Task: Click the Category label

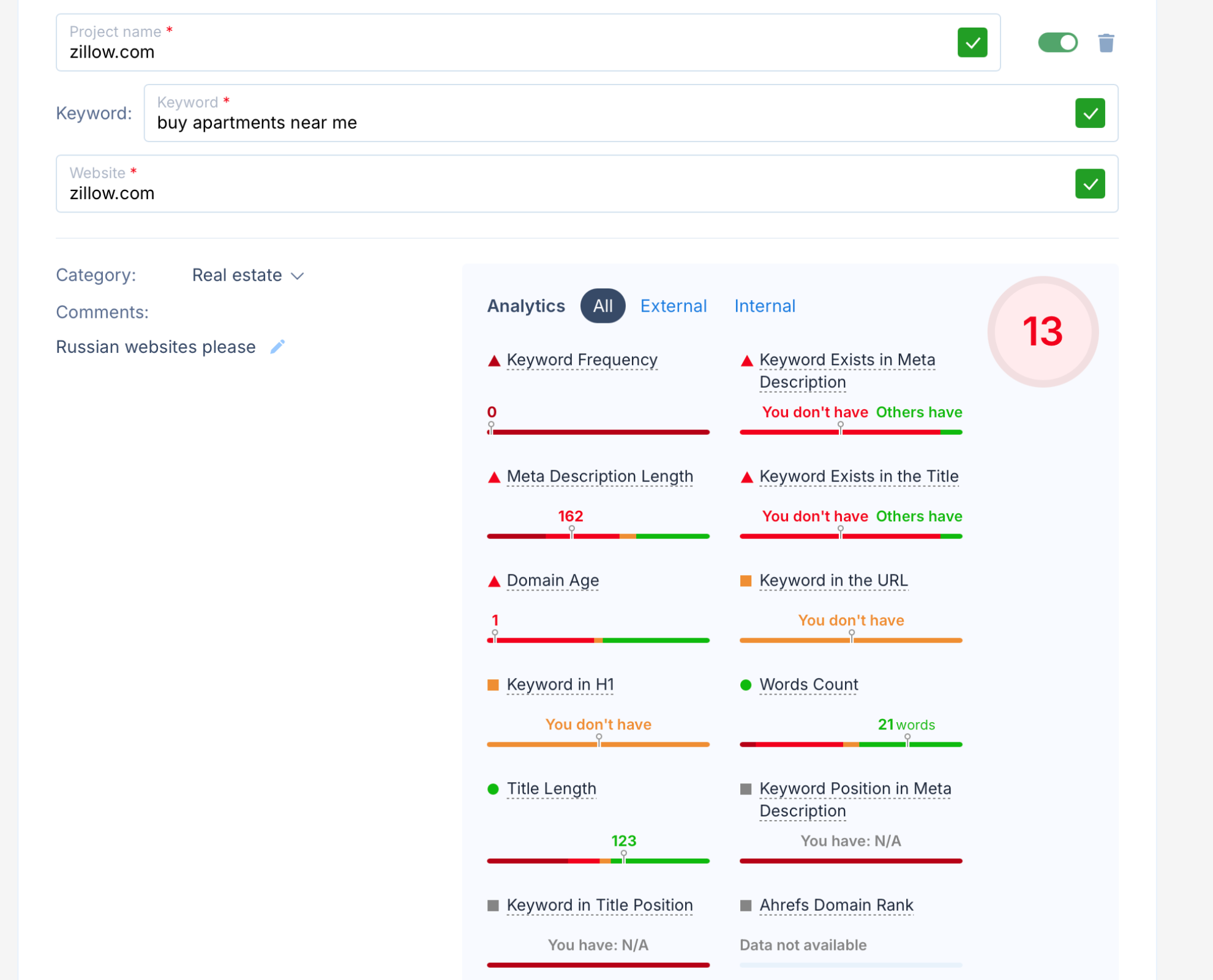Action: click(x=96, y=275)
